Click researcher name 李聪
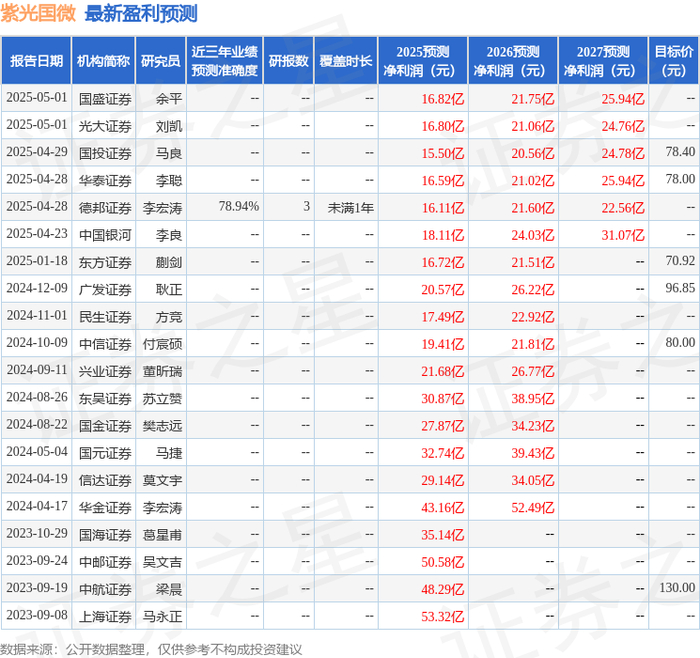 (169, 180)
